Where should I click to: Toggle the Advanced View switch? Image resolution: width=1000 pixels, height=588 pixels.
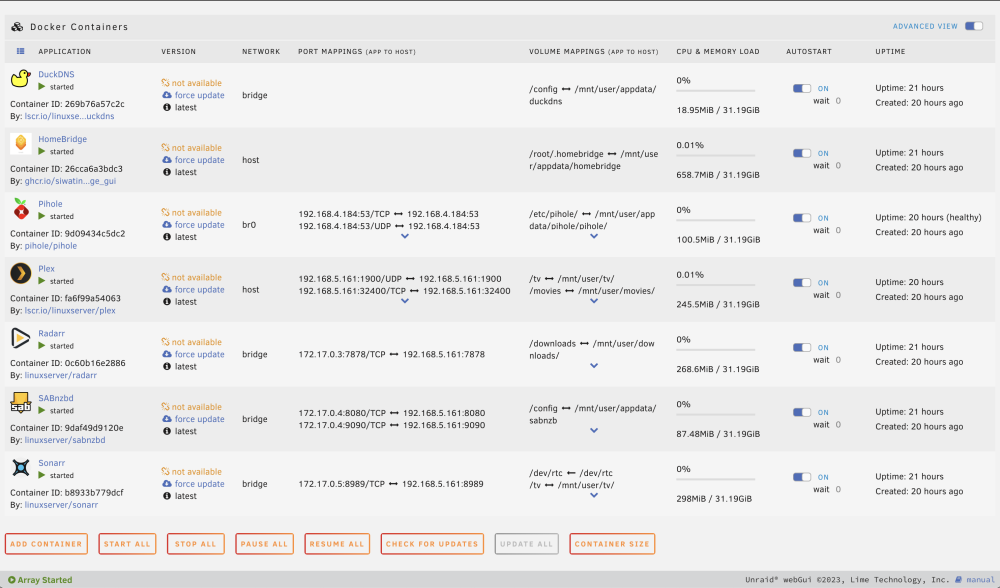[974, 26]
